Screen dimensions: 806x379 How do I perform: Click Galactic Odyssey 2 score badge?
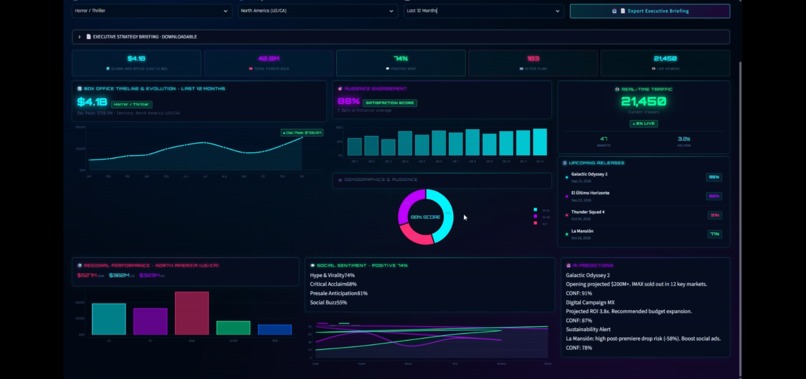pos(714,177)
